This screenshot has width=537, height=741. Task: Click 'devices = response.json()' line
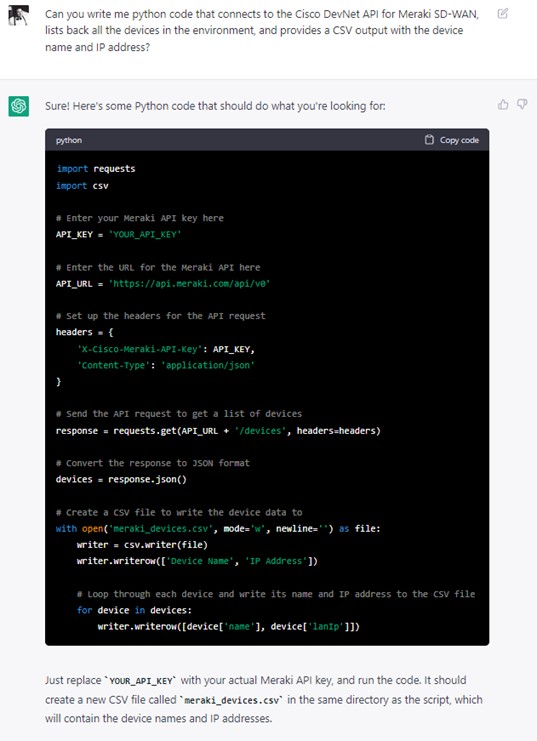(x=121, y=479)
